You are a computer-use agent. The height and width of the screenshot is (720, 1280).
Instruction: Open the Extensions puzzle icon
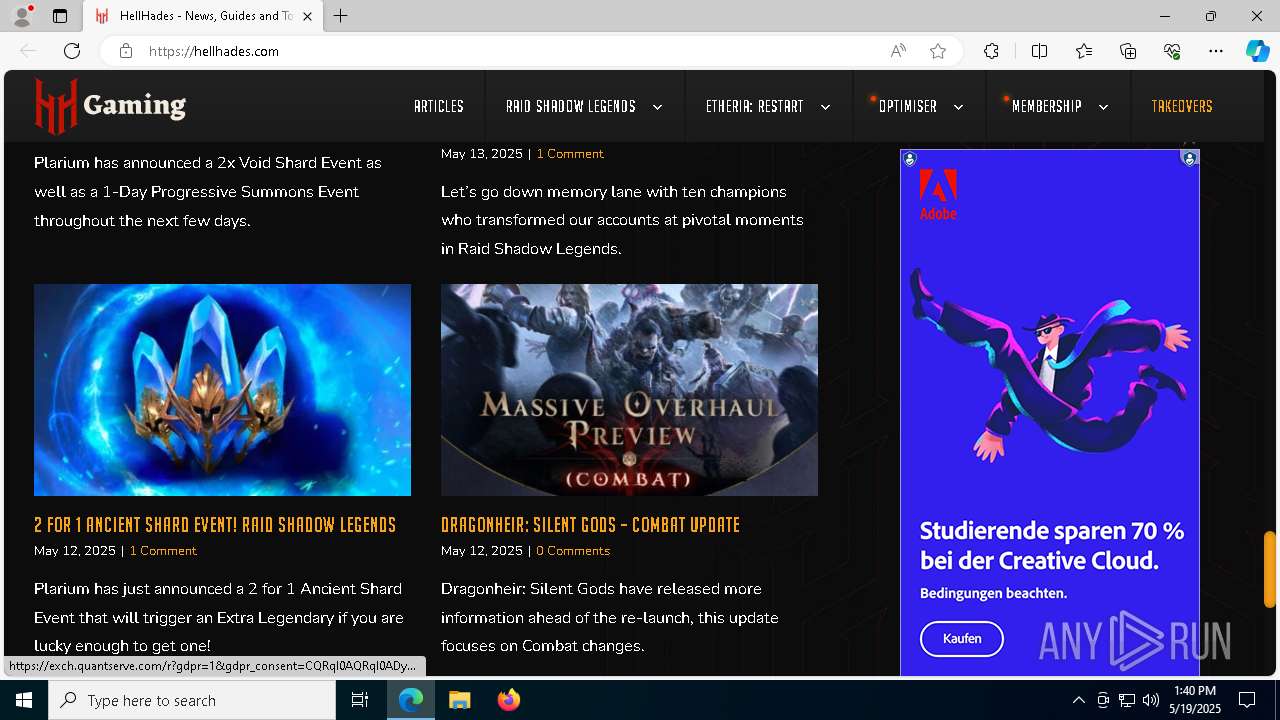(991, 51)
